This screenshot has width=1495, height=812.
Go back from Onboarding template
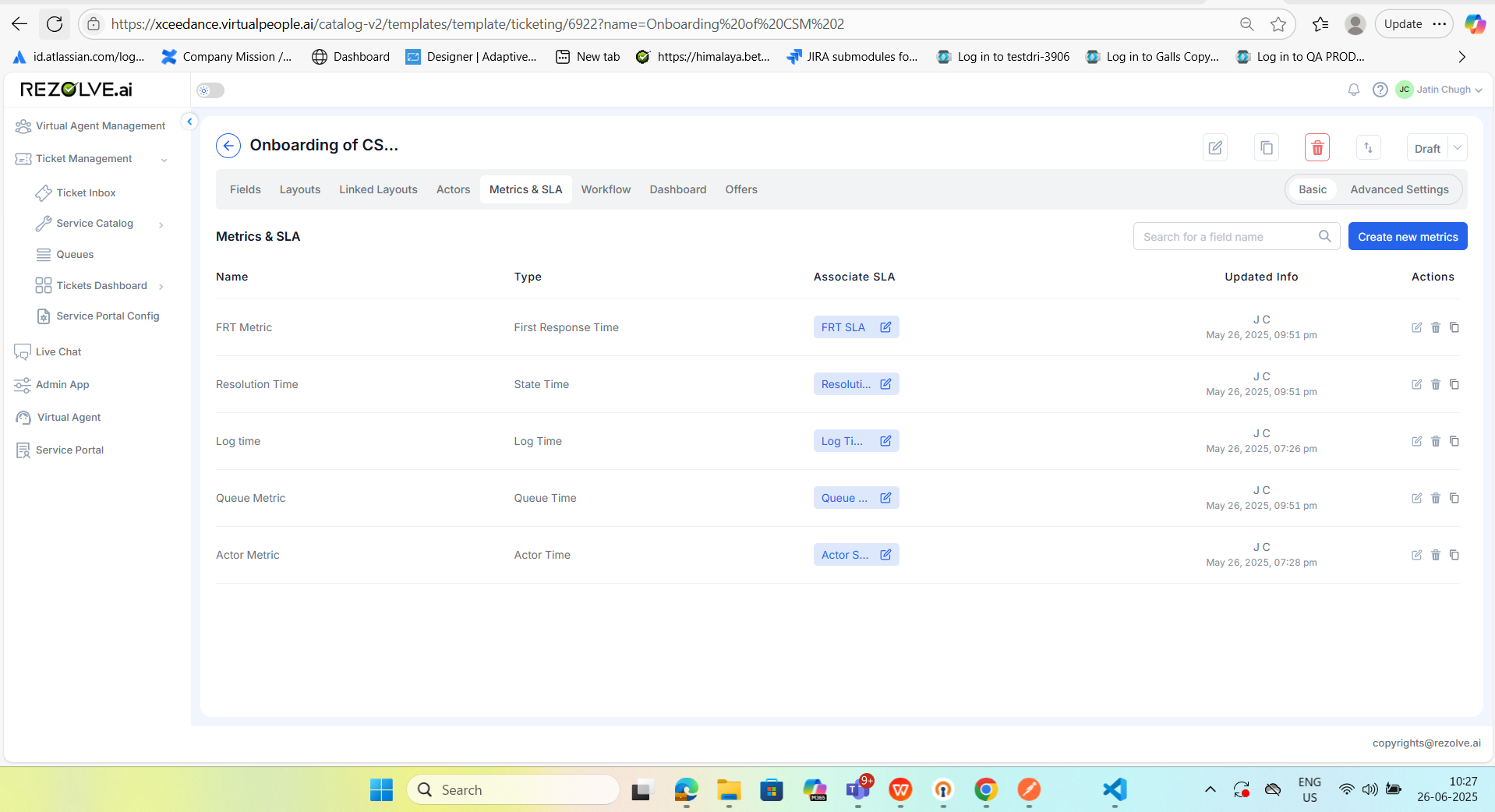[228, 146]
